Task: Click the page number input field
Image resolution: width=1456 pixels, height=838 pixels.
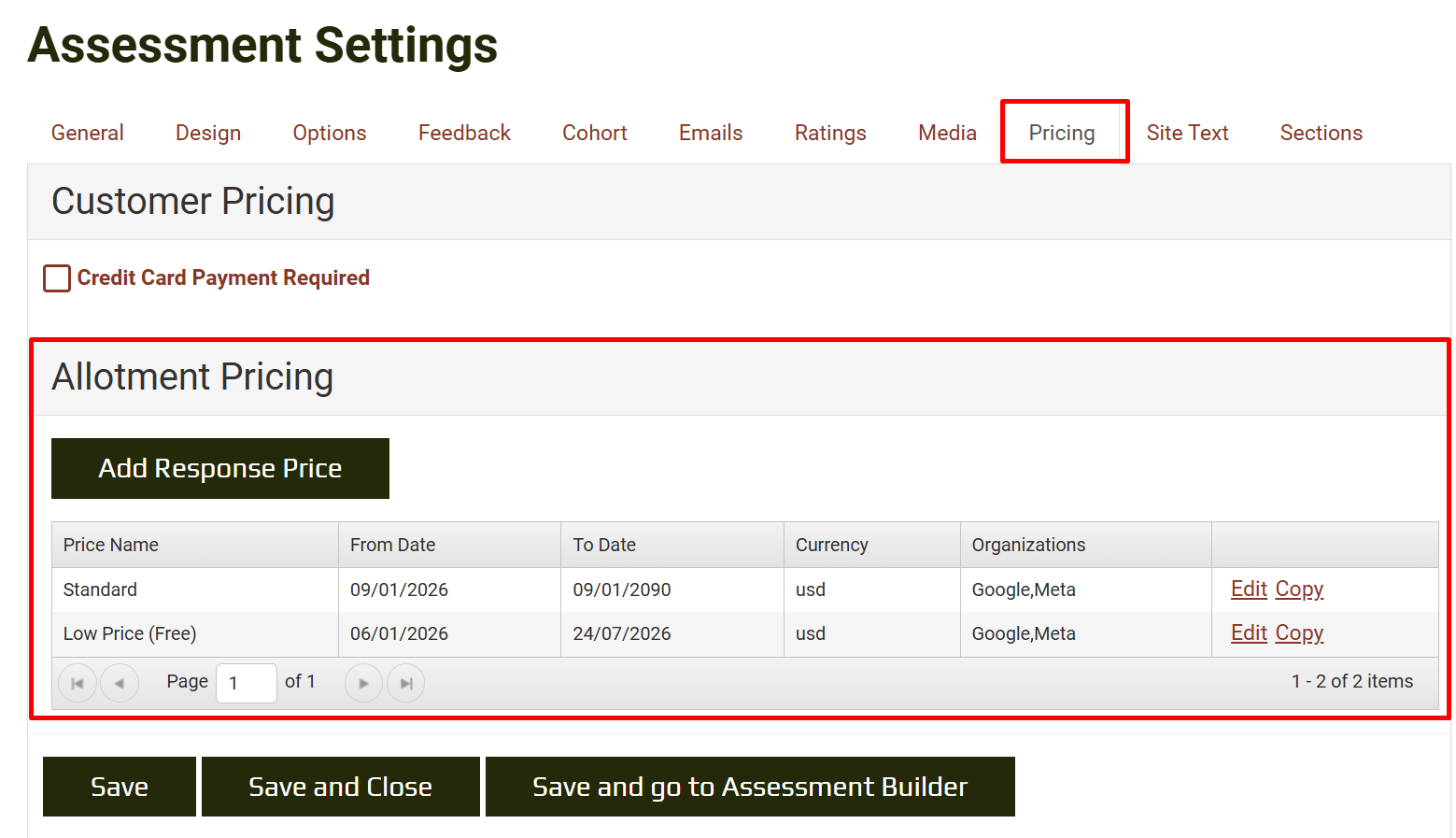Action: [246, 683]
